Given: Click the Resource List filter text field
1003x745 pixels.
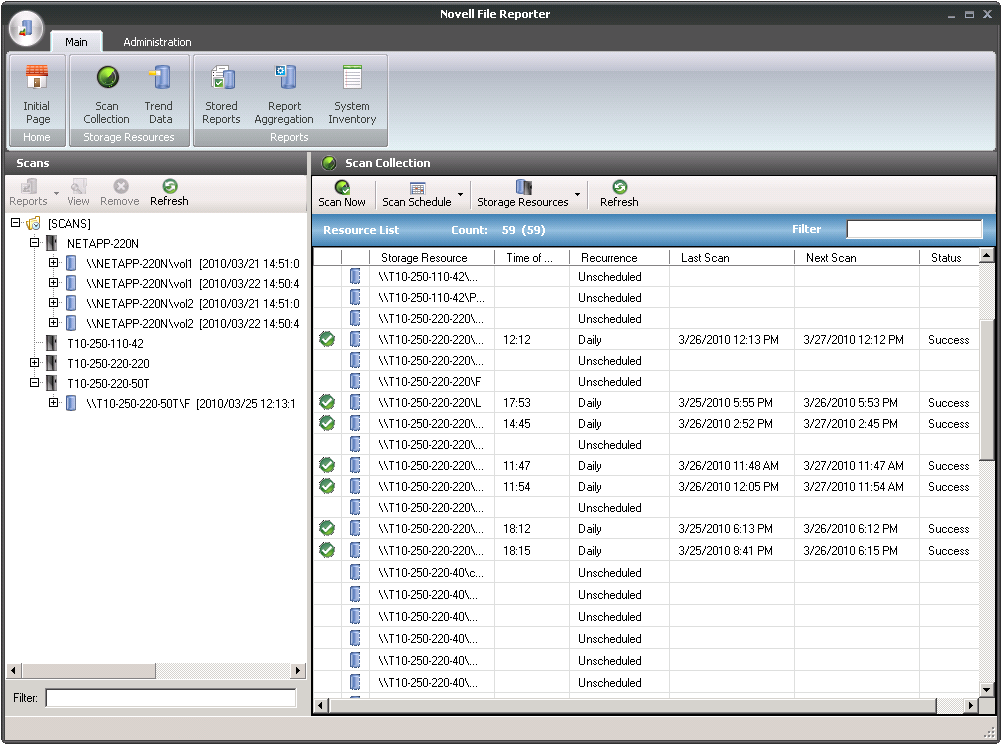Looking at the screenshot, I should coord(914,230).
